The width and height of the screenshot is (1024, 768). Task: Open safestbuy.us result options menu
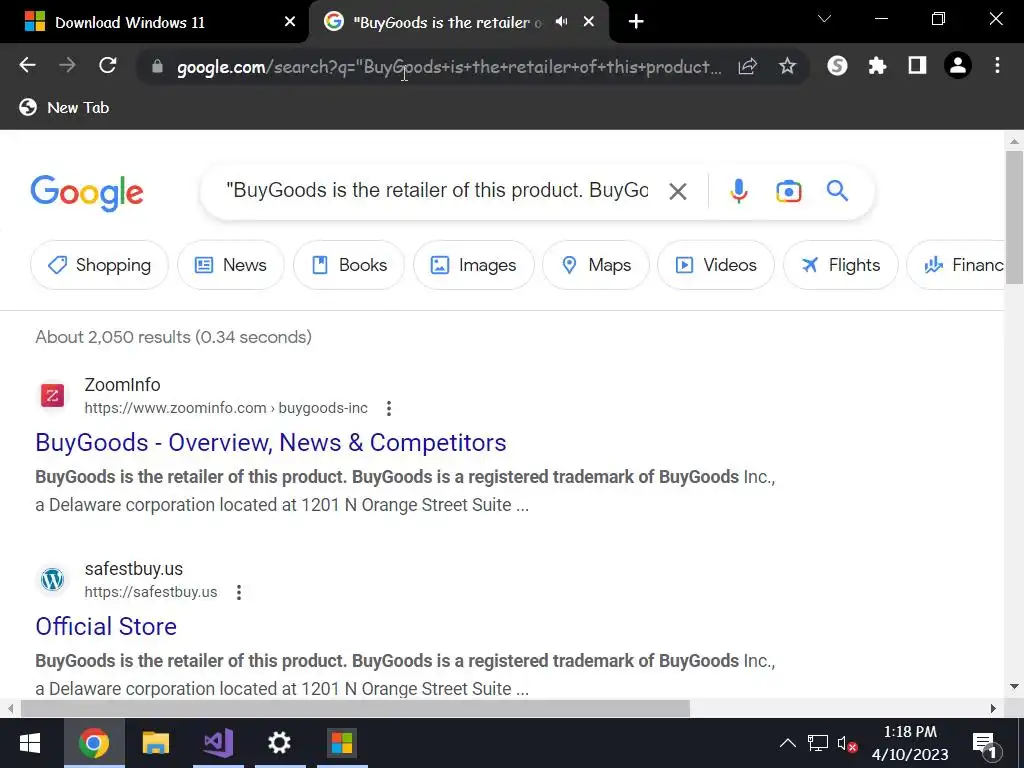pos(239,592)
